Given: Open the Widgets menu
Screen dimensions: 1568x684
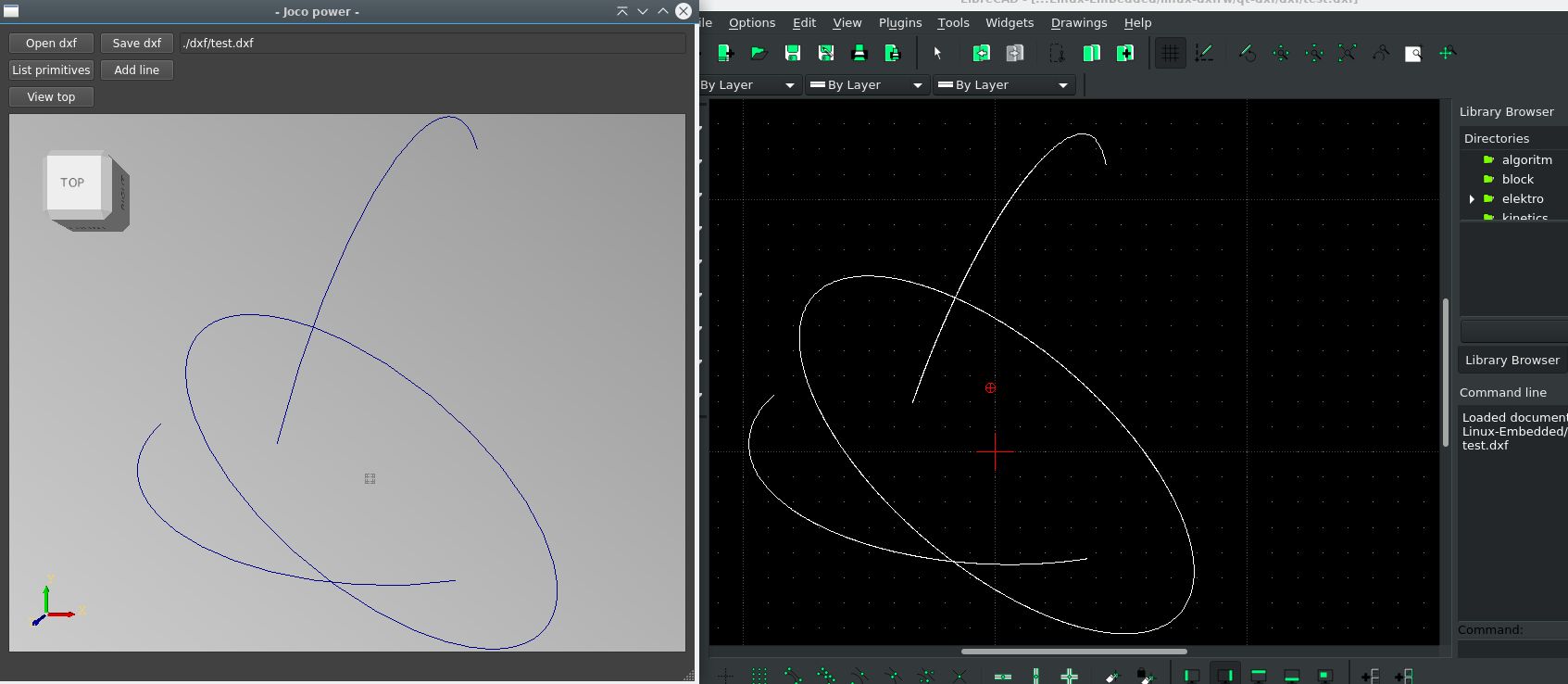Looking at the screenshot, I should (1010, 22).
